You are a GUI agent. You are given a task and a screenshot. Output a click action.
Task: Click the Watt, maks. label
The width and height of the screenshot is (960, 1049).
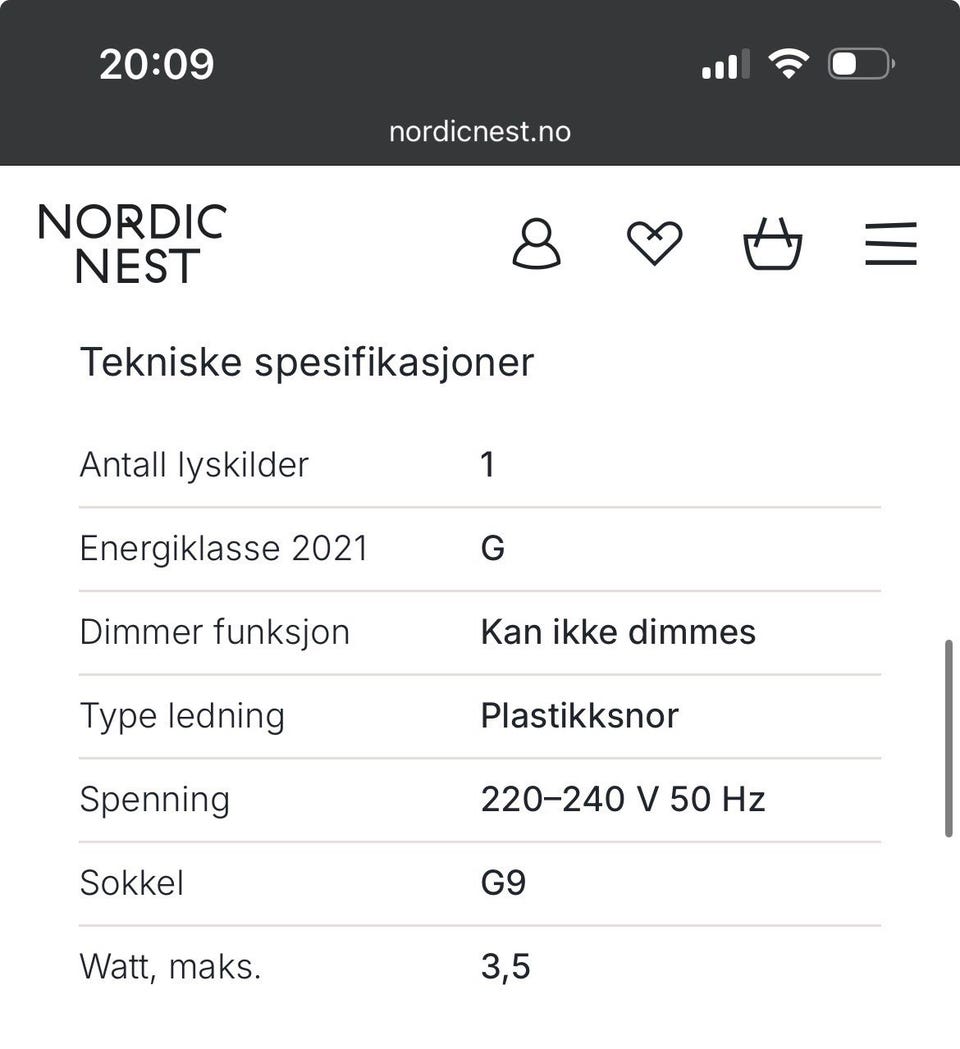click(x=170, y=967)
